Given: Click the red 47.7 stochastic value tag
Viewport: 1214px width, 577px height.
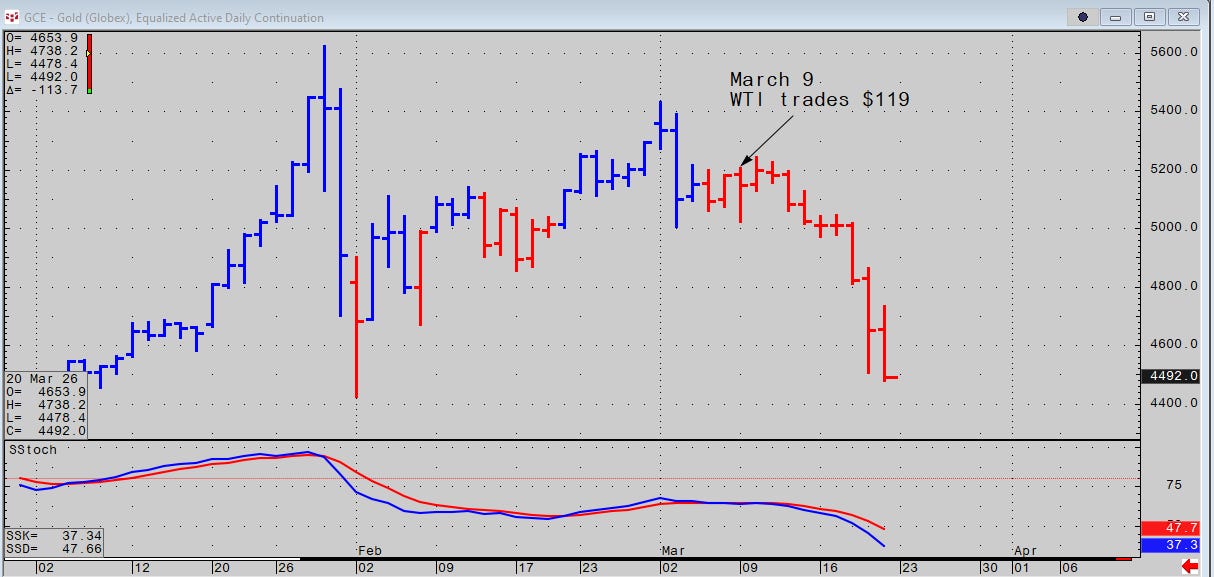Looking at the screenshot, I should click(x=1169, y=528).
